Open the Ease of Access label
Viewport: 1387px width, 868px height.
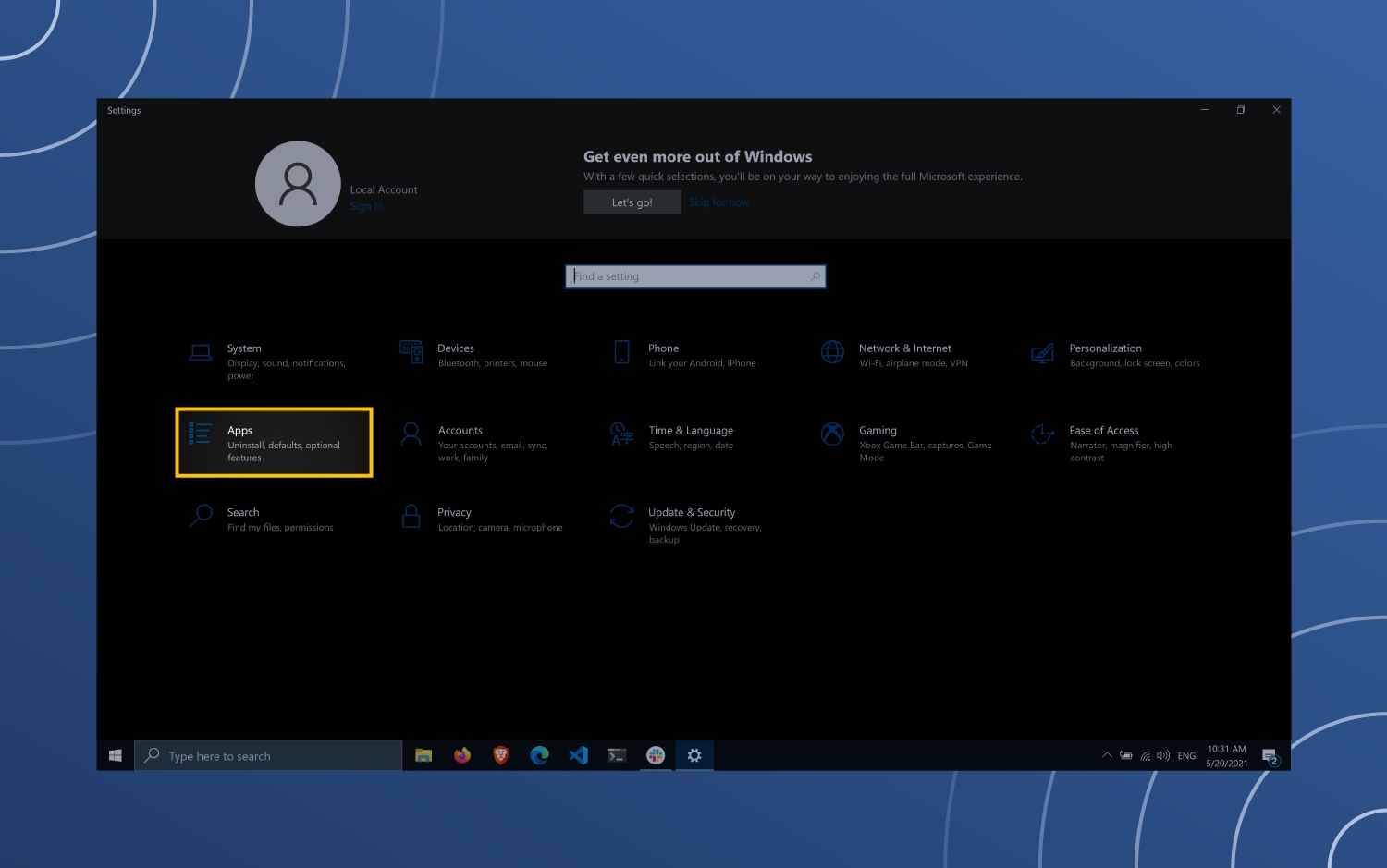coord(1104,431)
